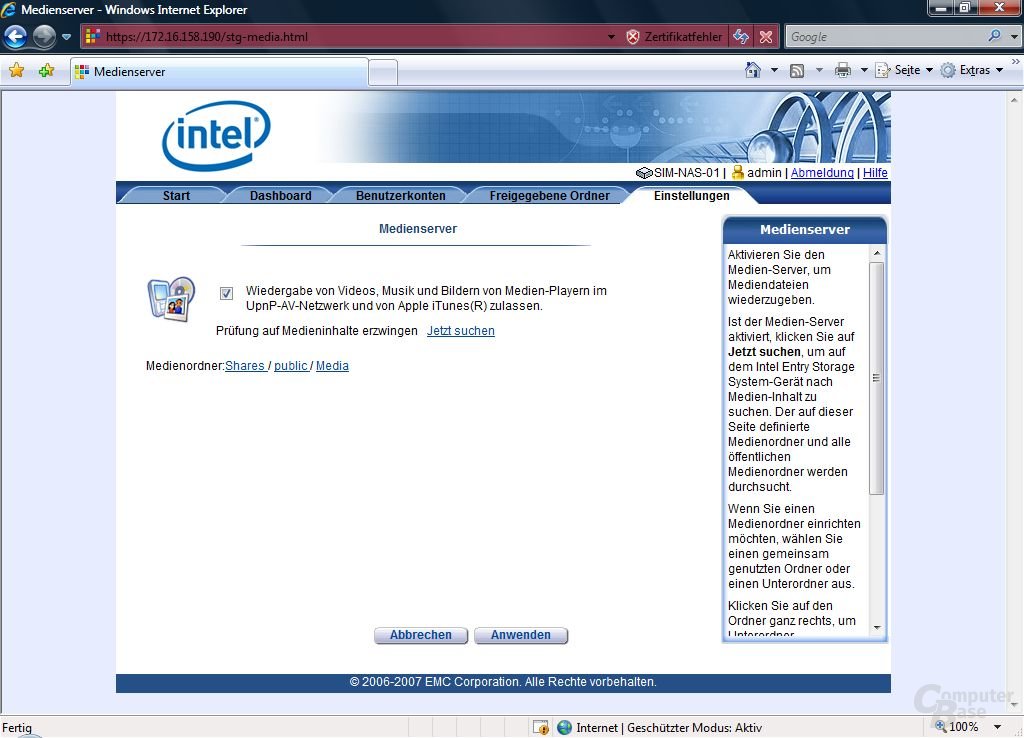Switch to the Start tab
1024x738 pixels.
click(x=176, y=195)
